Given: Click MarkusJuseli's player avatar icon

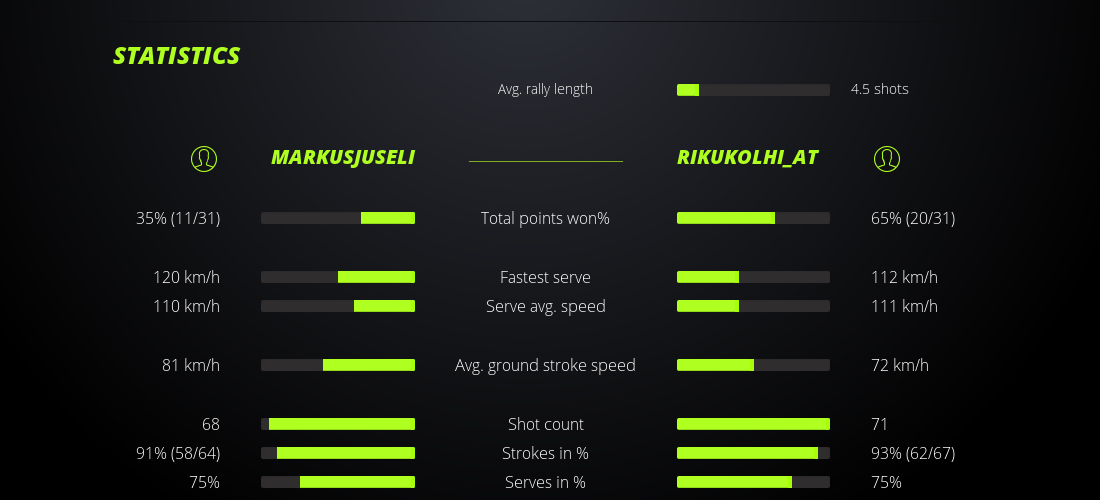Looking at the screenshot, I should [x=204, y=158].
